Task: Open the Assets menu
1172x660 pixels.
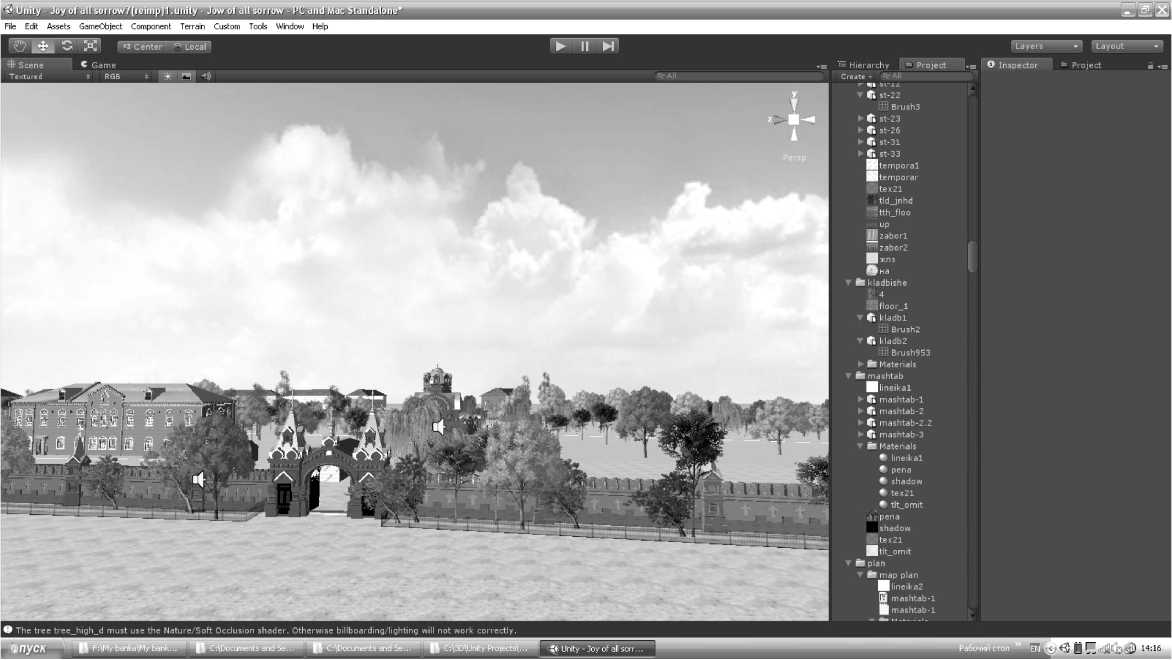Action: click(x=58, y=26)
